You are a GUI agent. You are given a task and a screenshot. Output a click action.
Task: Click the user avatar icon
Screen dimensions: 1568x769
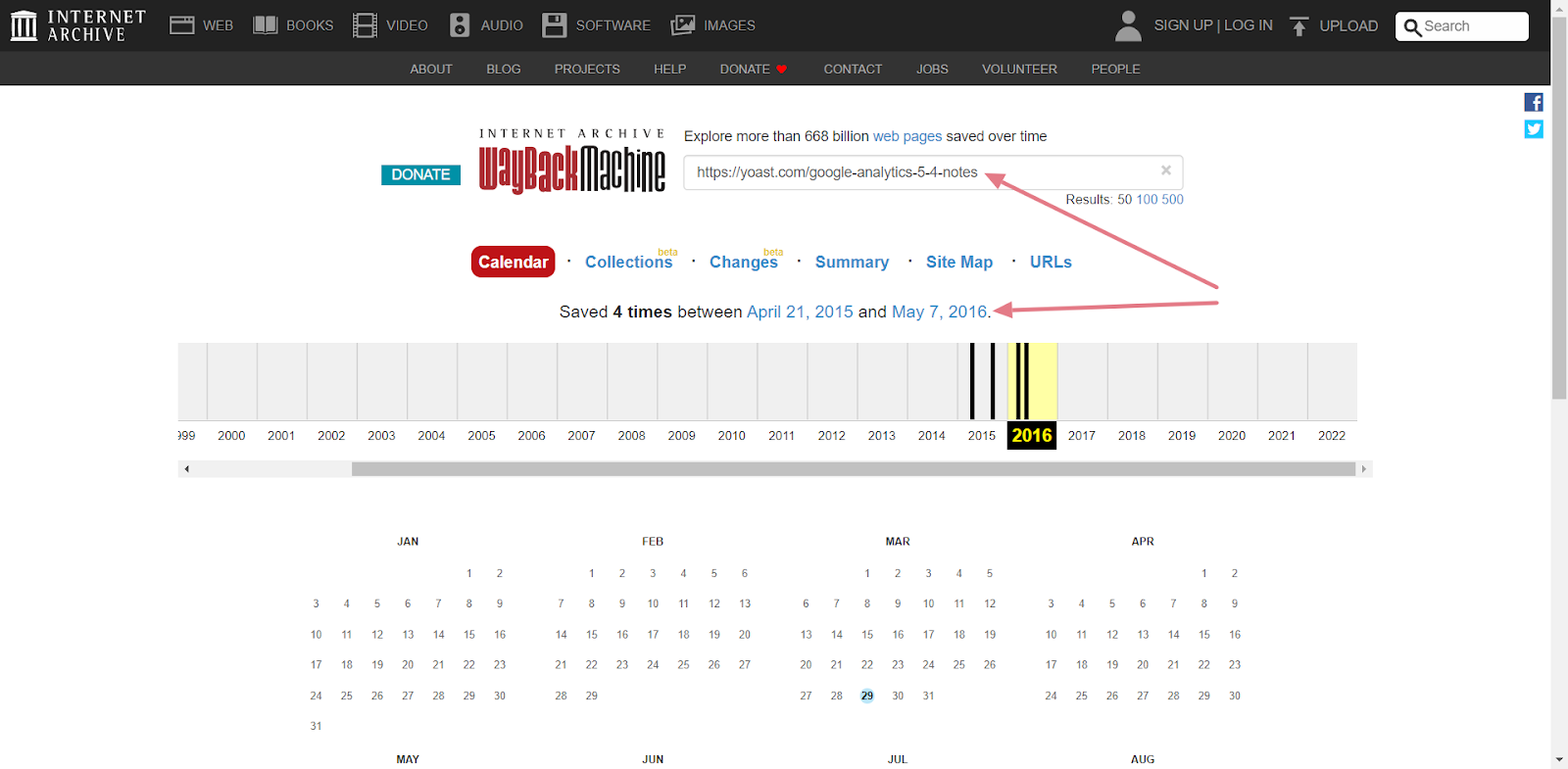pyautogui.click(x=1129, y=25)
